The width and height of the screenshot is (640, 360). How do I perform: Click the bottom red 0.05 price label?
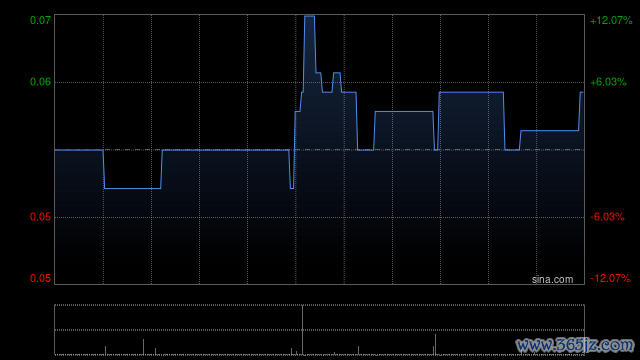point(40,278)
